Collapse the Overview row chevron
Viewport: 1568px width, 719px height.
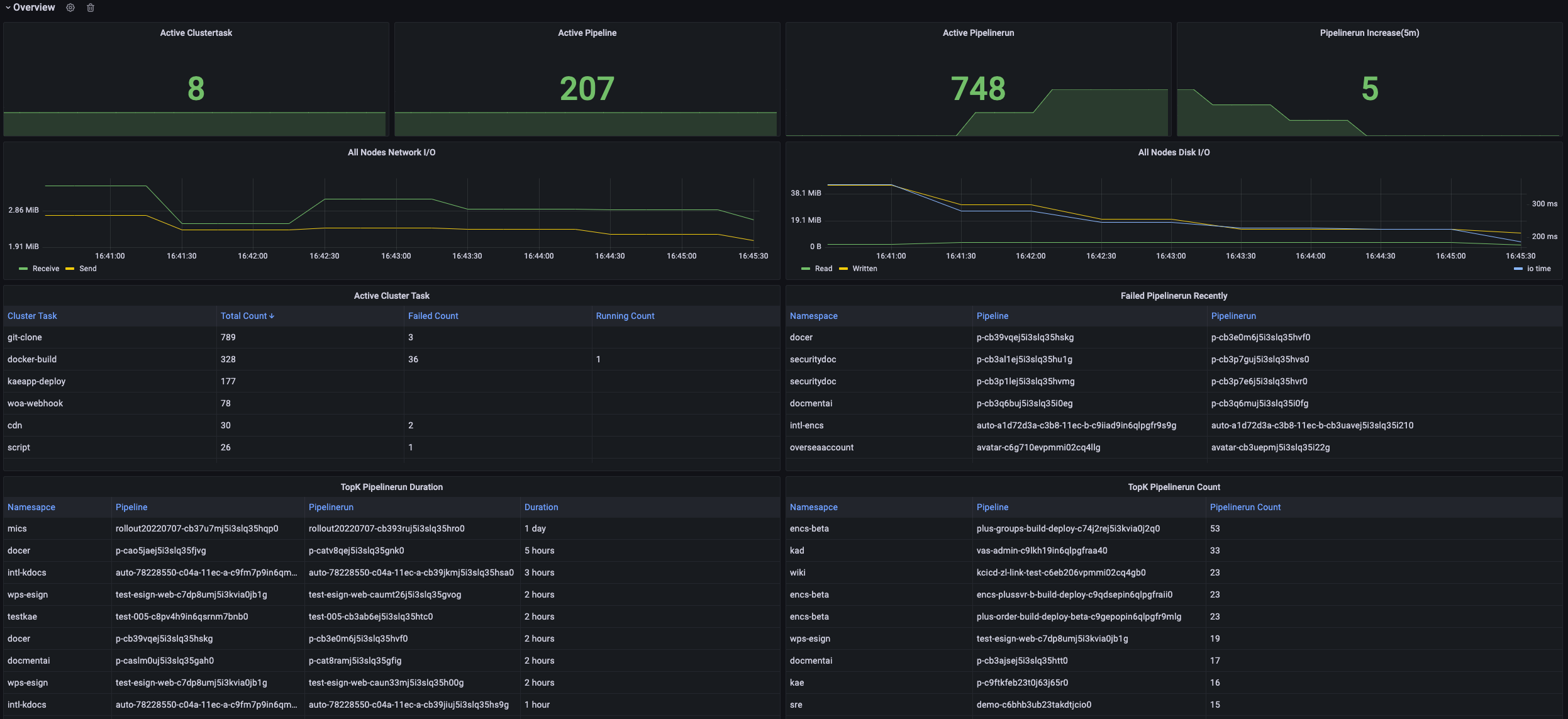click(8, 8)
